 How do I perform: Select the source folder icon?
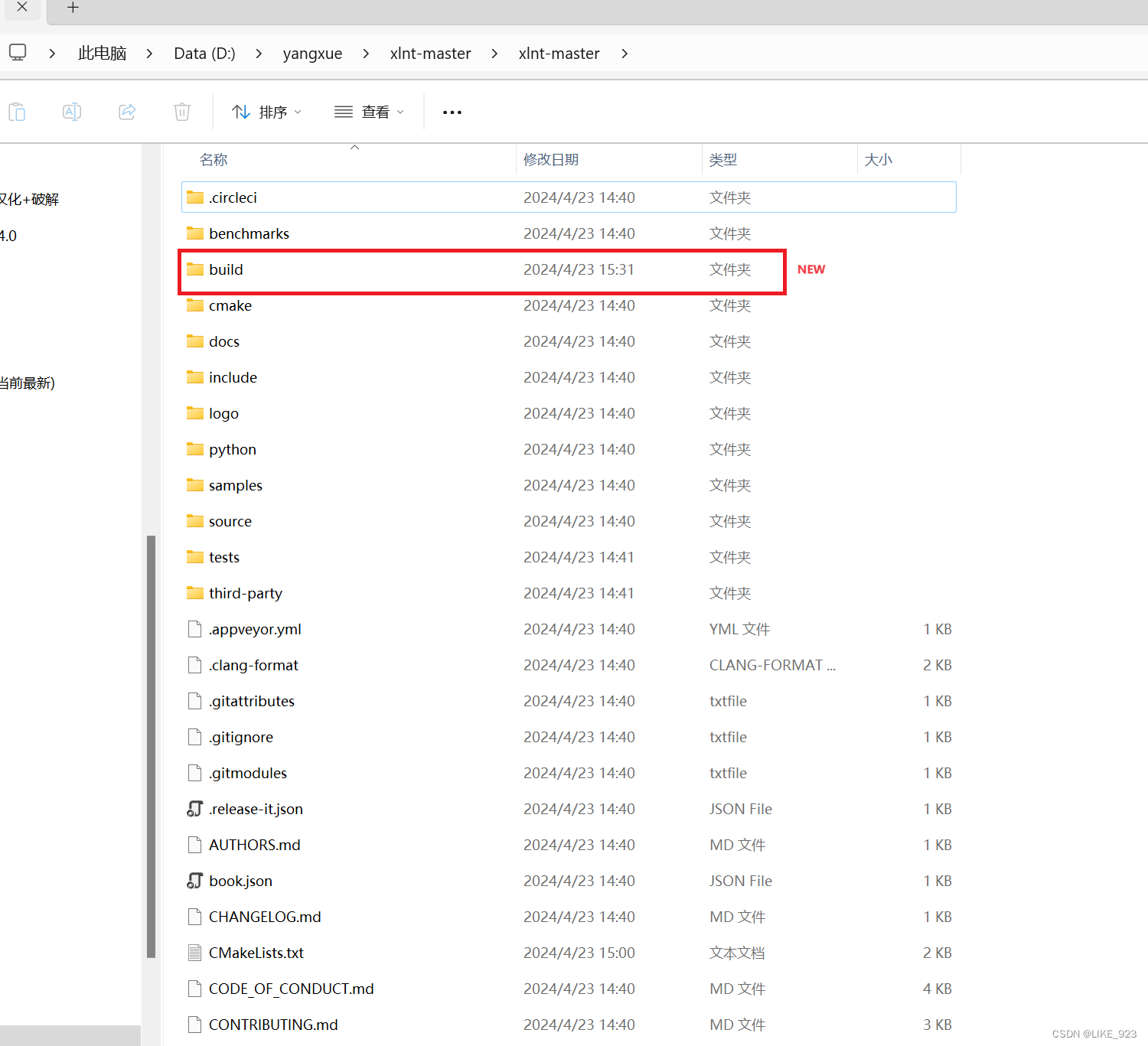tap(195, 521)
